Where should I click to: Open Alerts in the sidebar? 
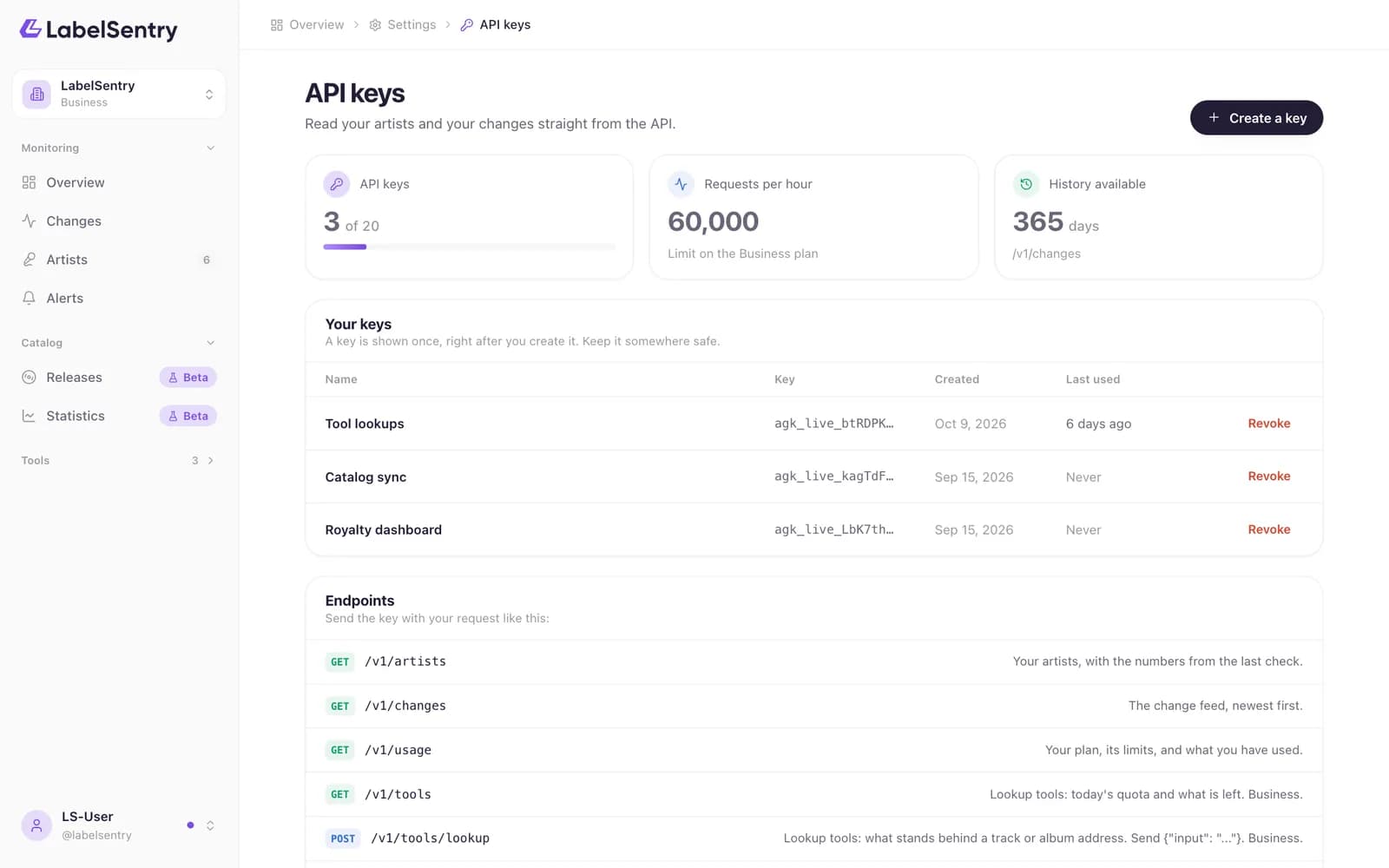[119, 298]
